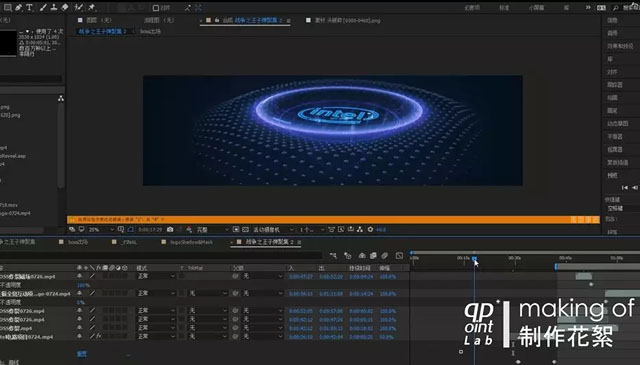The height and width of the screenshot is (365, 640).
Task: Click the first layer's In time value
Action: click(x=301, y=276)
